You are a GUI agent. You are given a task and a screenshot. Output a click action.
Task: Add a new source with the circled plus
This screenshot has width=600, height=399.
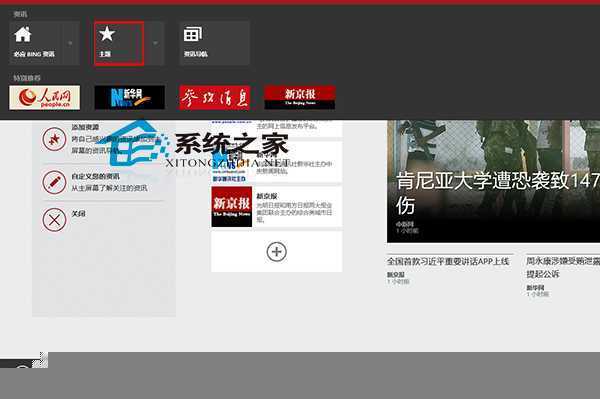[x=276, y=252]
